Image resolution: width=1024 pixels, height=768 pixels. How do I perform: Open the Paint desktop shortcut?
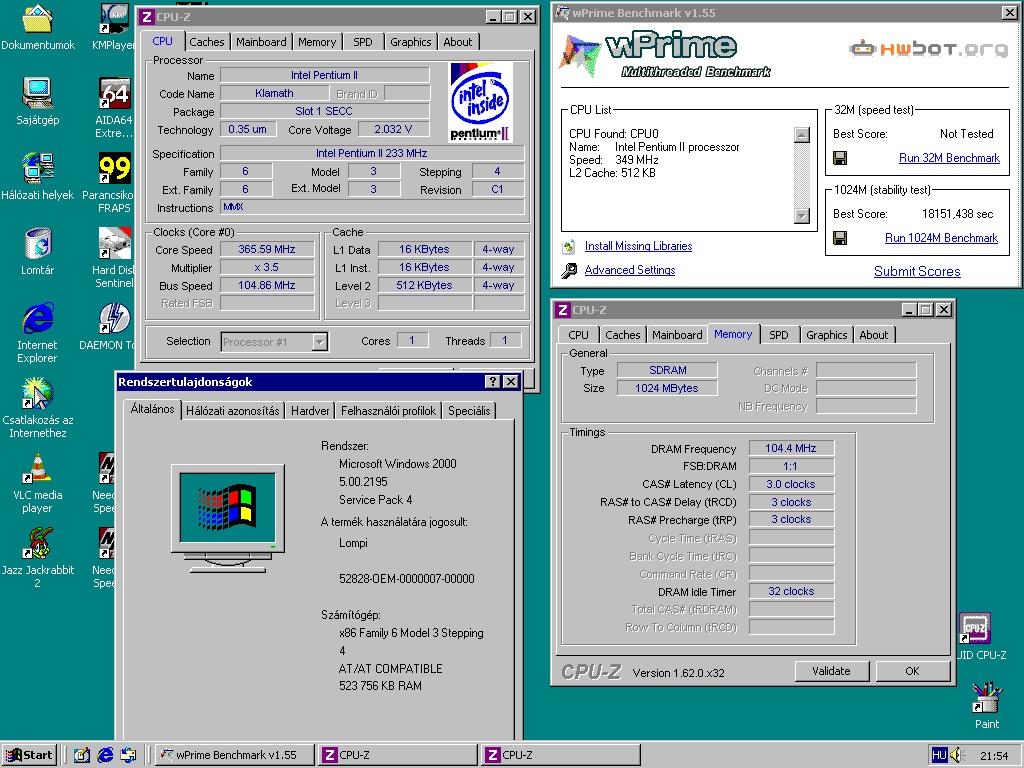(986, 697)
